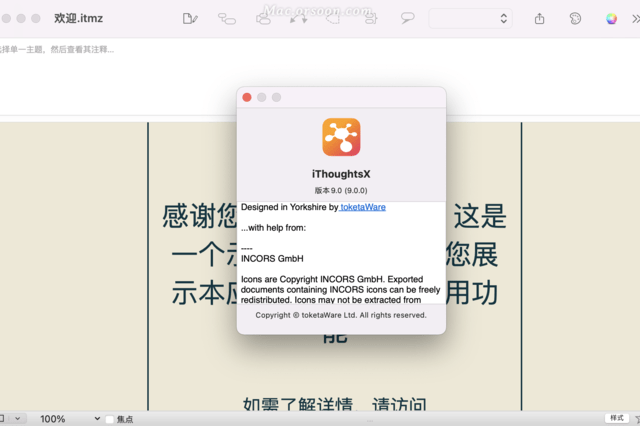Click the 这是 text in the mind map
Screen dimensions: 640x426
tap(480, 216)
